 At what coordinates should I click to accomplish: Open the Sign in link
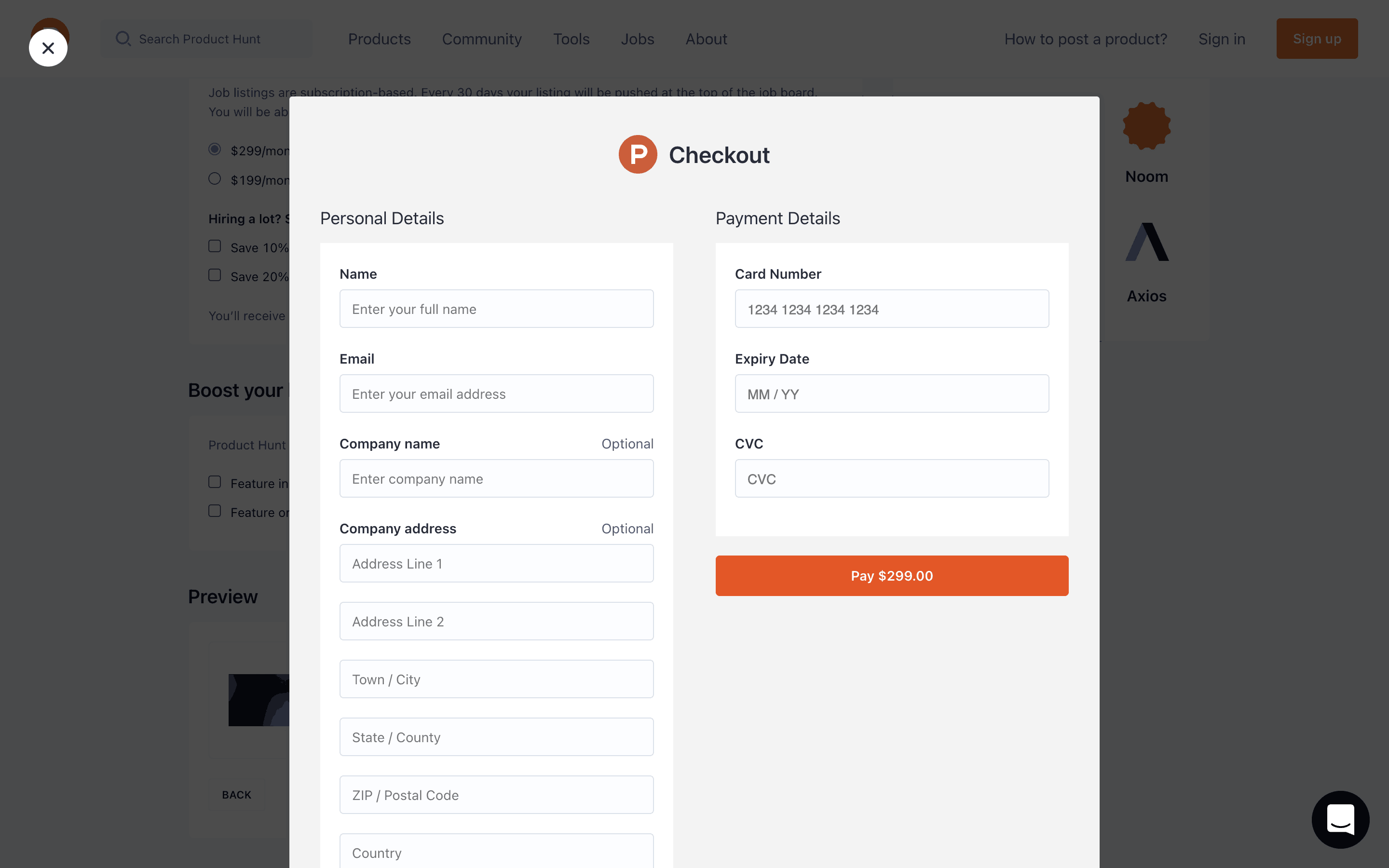1221,39
